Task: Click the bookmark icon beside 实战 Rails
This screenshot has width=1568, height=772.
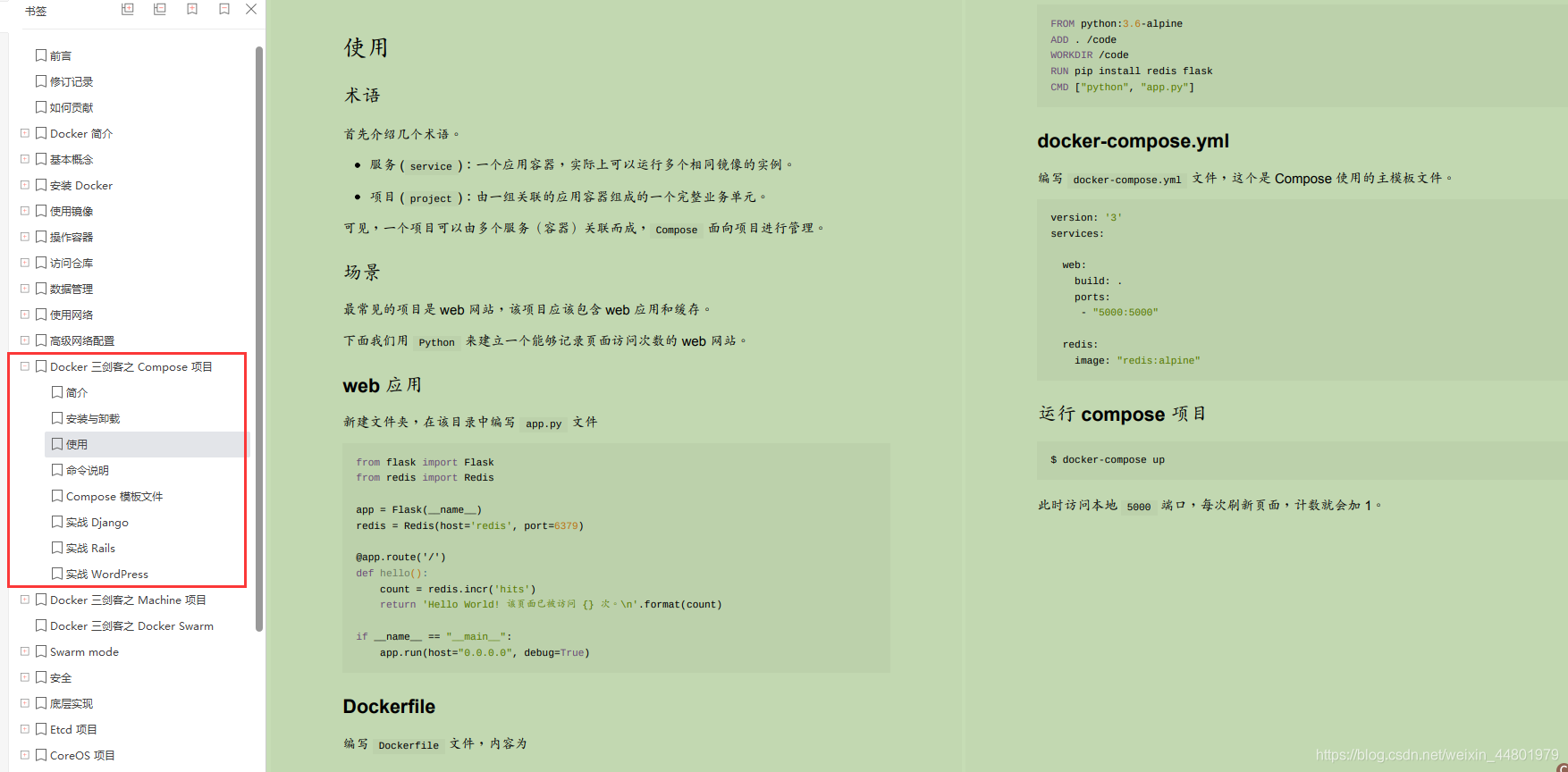Action: pyautogui.click(x=57, y=548)
